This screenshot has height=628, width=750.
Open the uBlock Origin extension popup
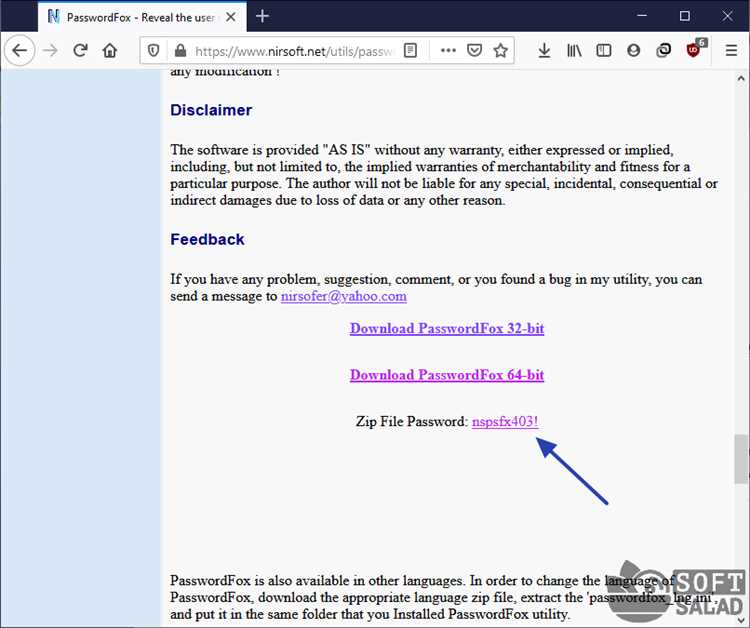[x=694, y=50]
